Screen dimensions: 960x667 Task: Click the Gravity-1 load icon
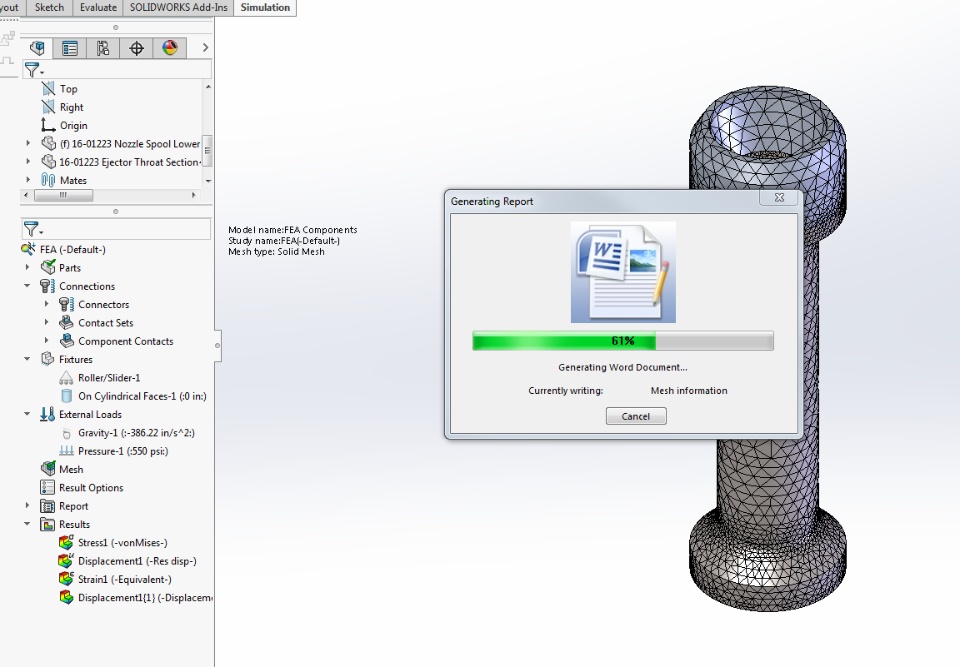67,433
